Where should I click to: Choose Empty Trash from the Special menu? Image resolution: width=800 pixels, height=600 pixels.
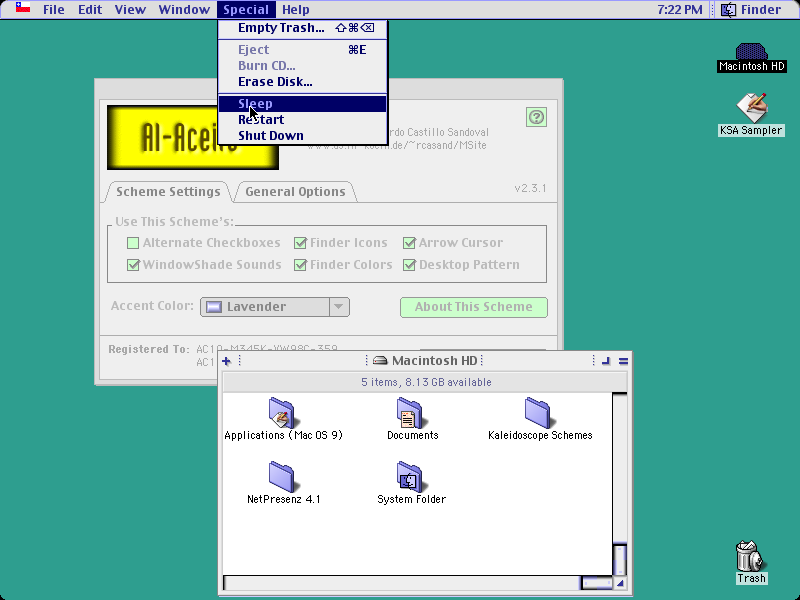coord(303,28)
